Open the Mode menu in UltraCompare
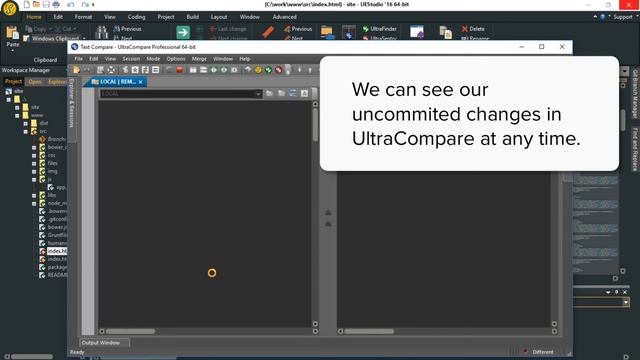 pos(153,59)
